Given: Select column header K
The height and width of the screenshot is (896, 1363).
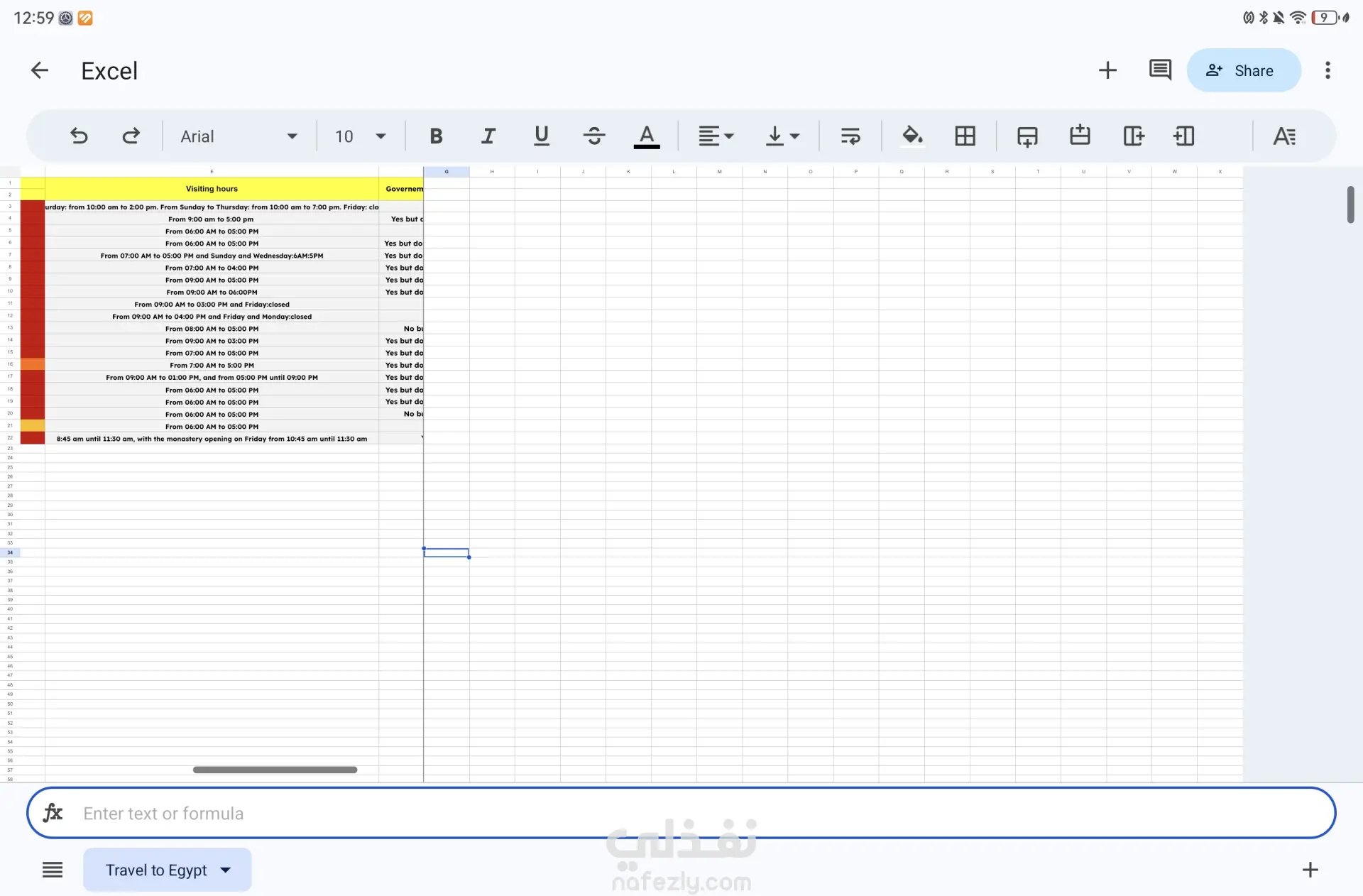Looking at the screenshot, I should click(x=628, y=172).
